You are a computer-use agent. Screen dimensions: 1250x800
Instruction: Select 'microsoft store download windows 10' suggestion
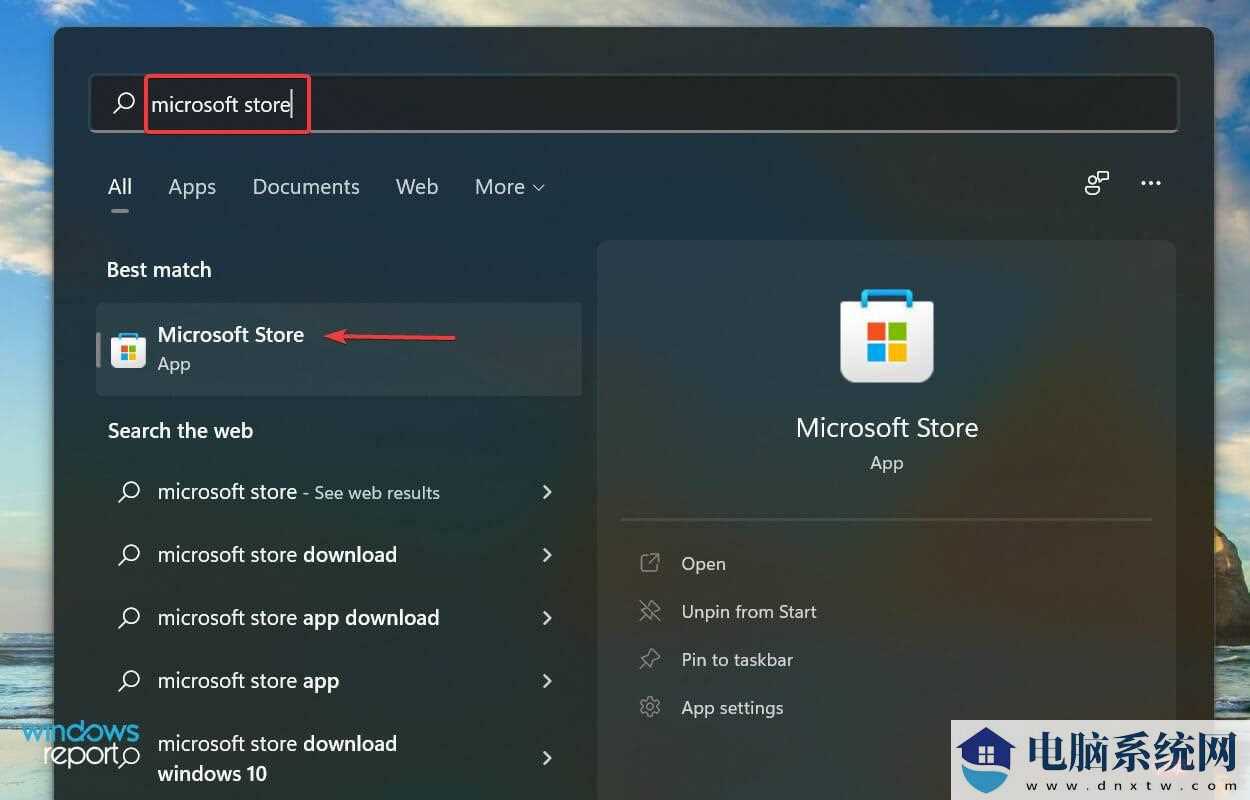[277, 758]
